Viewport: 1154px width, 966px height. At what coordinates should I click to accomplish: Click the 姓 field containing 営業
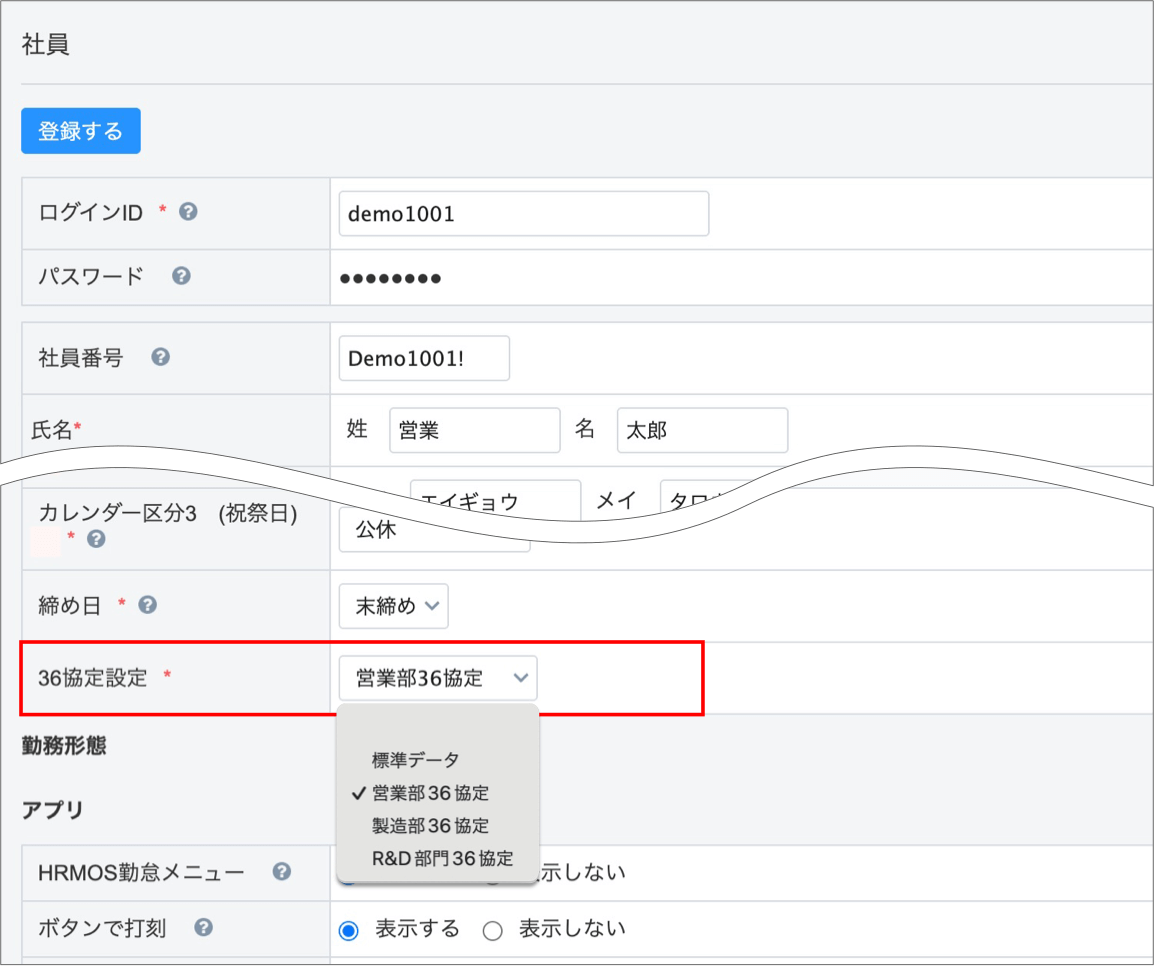(x=474, y=430)
